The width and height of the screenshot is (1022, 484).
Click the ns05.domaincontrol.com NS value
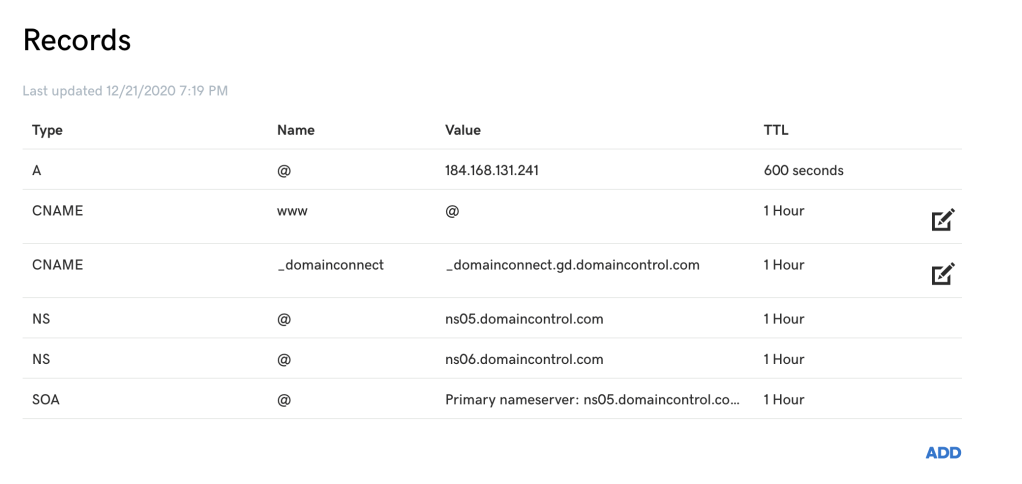(x=524, y=319)
